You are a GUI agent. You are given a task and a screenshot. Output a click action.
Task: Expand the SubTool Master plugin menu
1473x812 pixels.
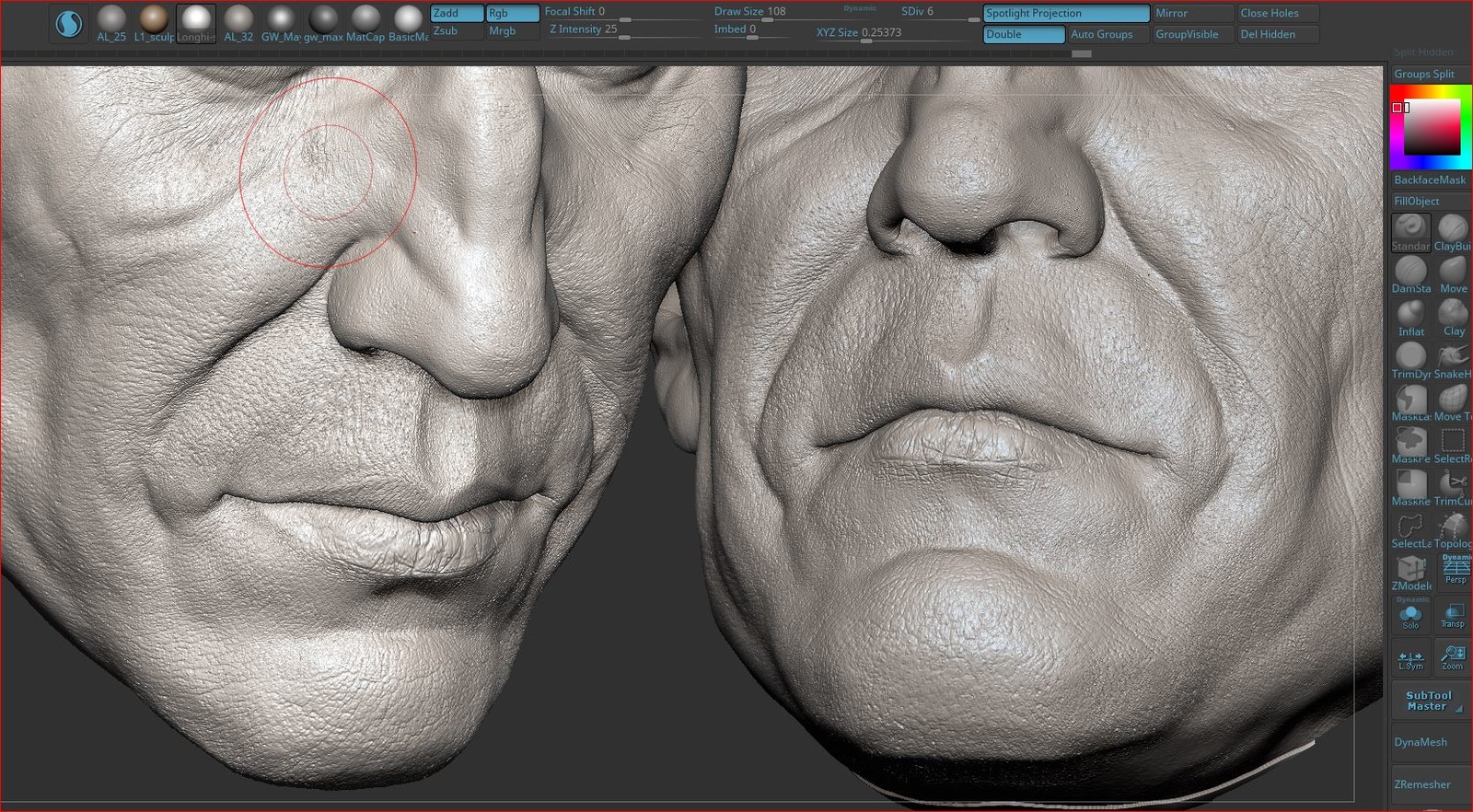(x=1428, y=702)
